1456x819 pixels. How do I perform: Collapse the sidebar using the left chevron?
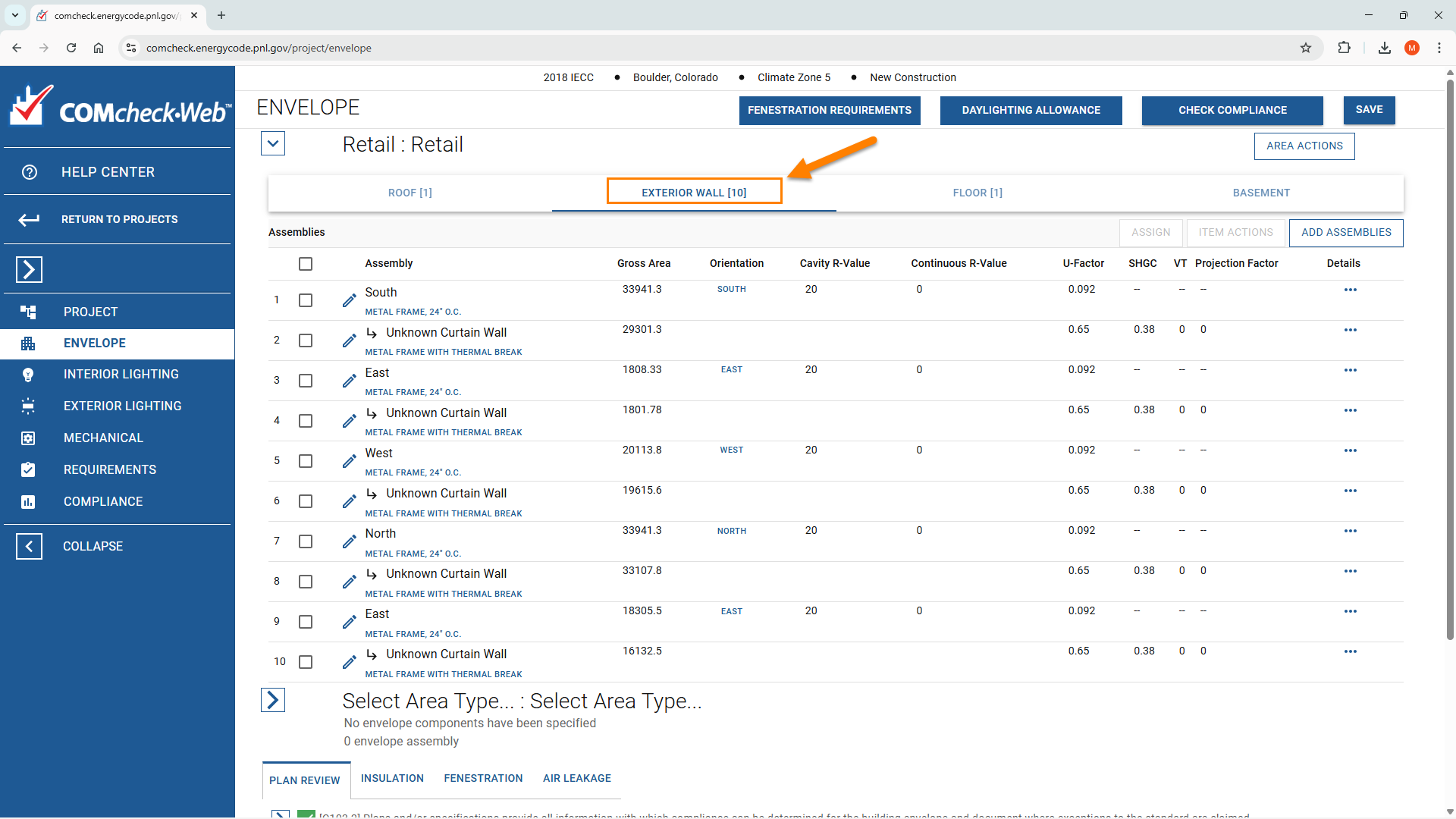click(x=29, y=546)
